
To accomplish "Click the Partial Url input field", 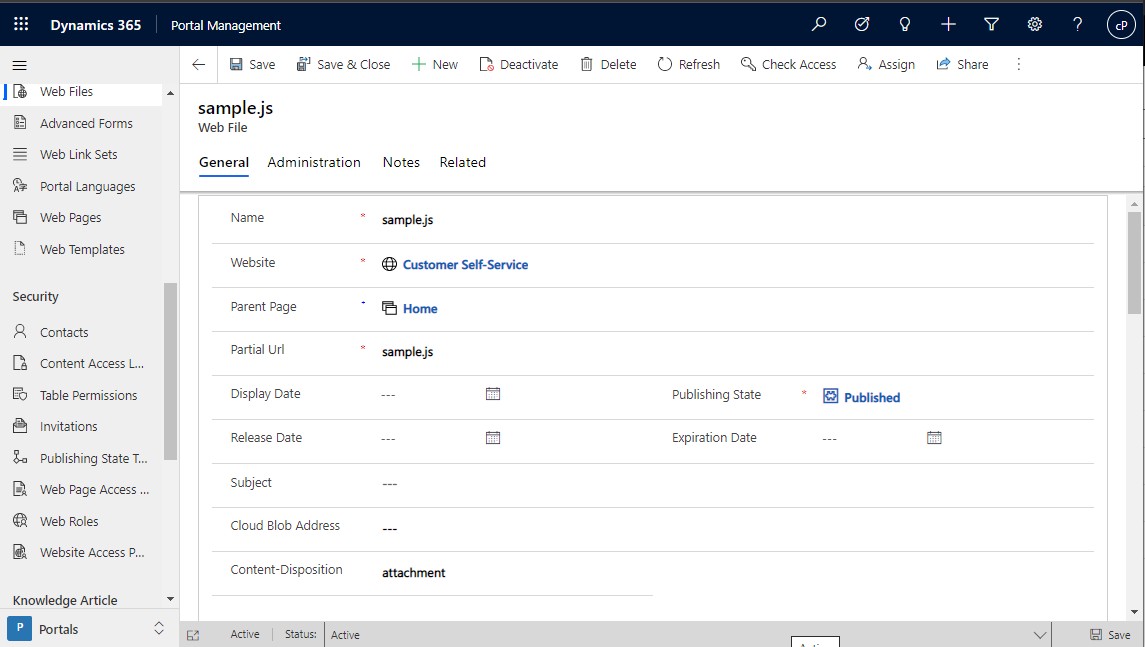I will (700, 352).
